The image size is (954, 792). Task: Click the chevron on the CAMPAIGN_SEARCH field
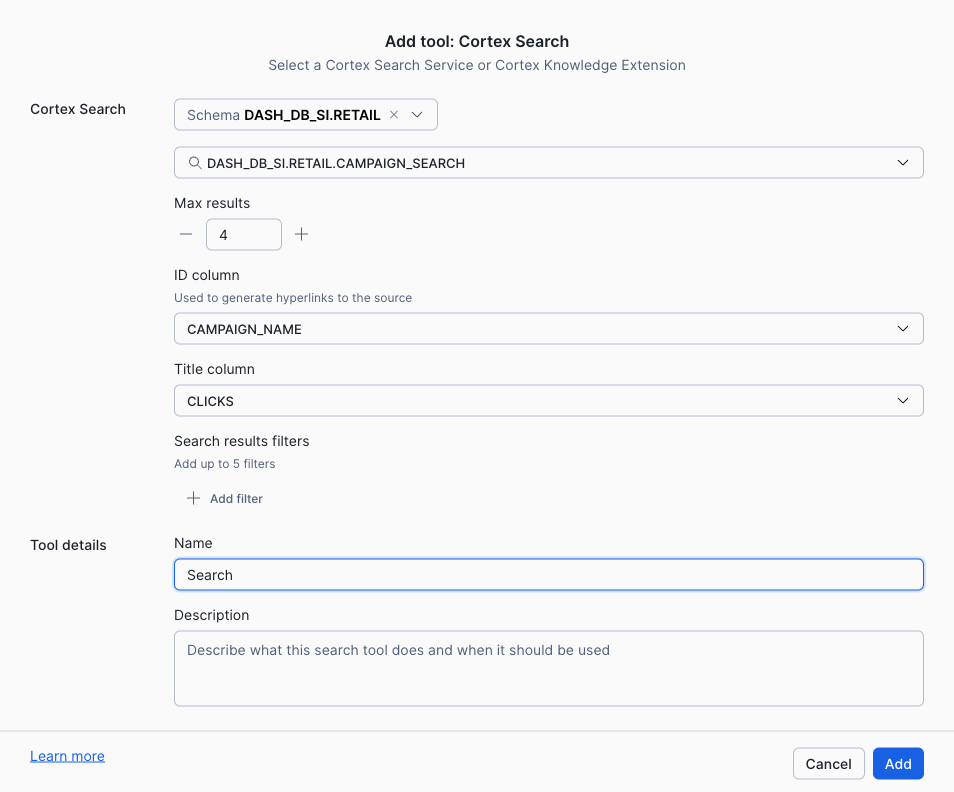coord(903,162)
